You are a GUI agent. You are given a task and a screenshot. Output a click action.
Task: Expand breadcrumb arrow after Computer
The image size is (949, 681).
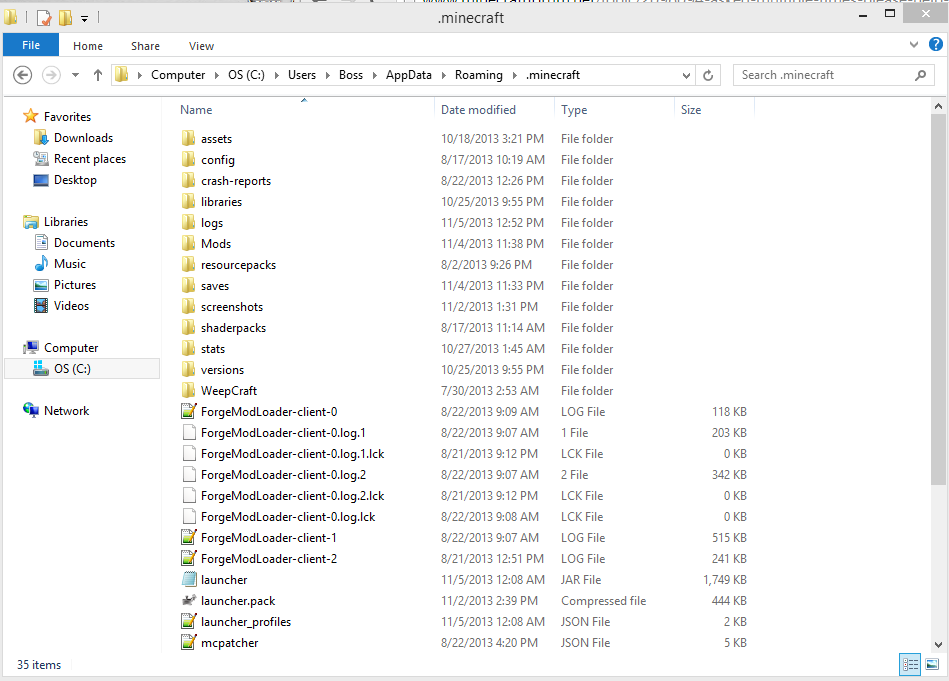point(216,75)
